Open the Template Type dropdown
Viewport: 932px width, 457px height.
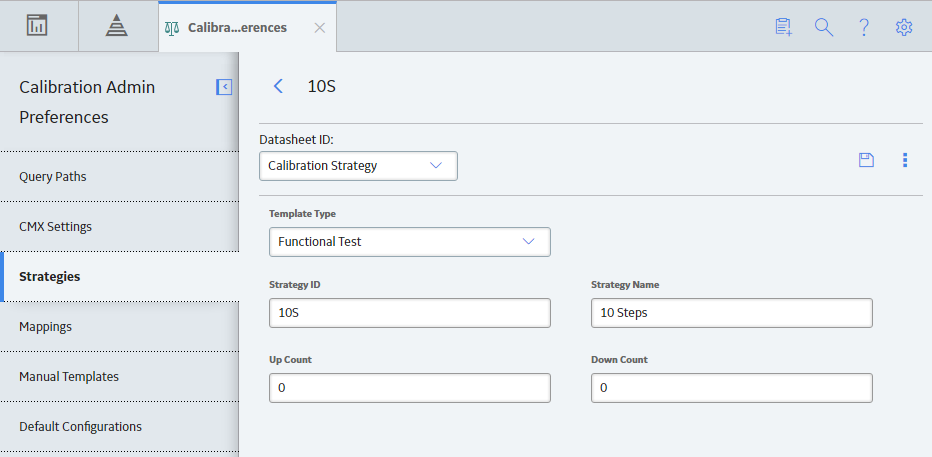(x=410, y=242)
